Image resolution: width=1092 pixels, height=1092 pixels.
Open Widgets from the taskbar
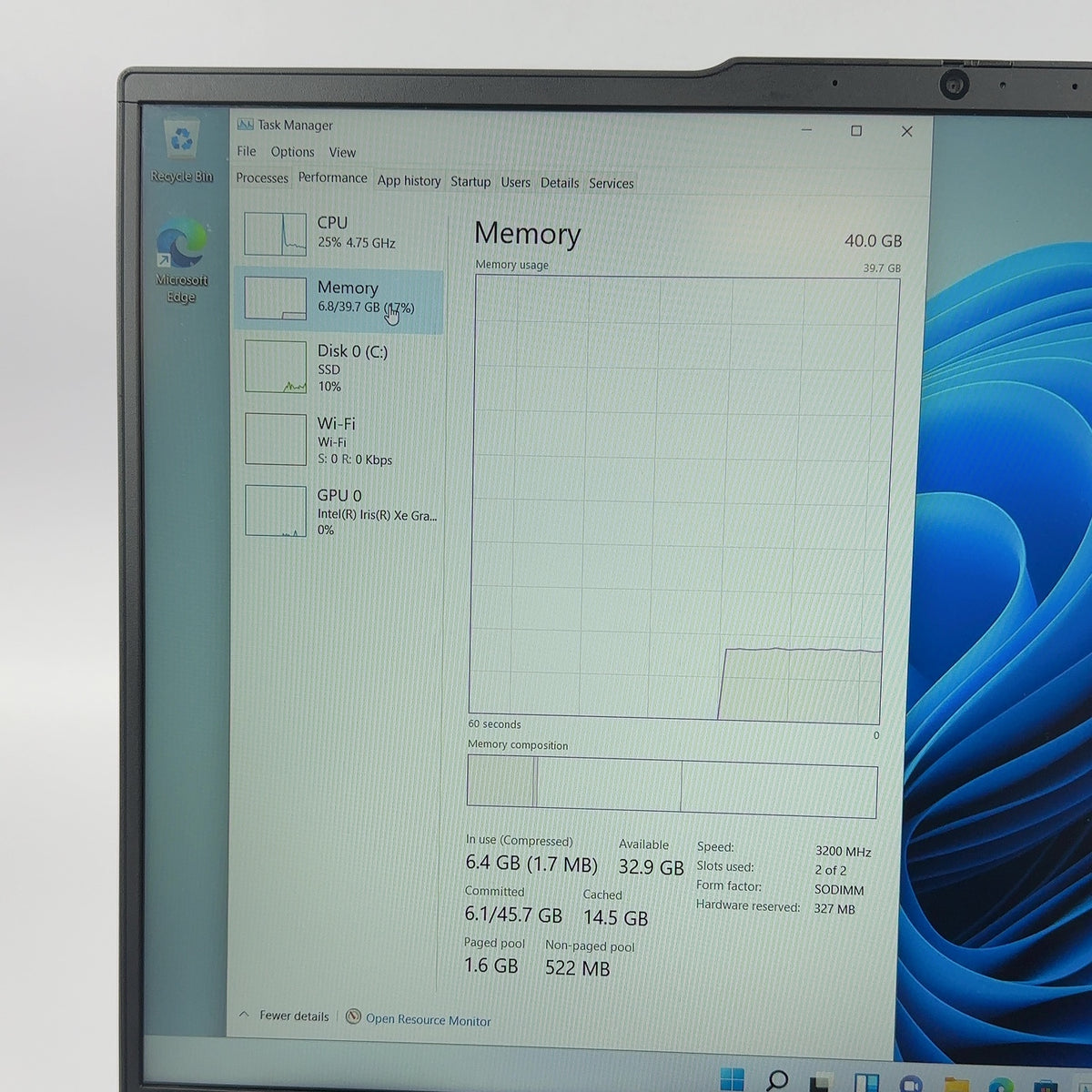[866, 1083]
